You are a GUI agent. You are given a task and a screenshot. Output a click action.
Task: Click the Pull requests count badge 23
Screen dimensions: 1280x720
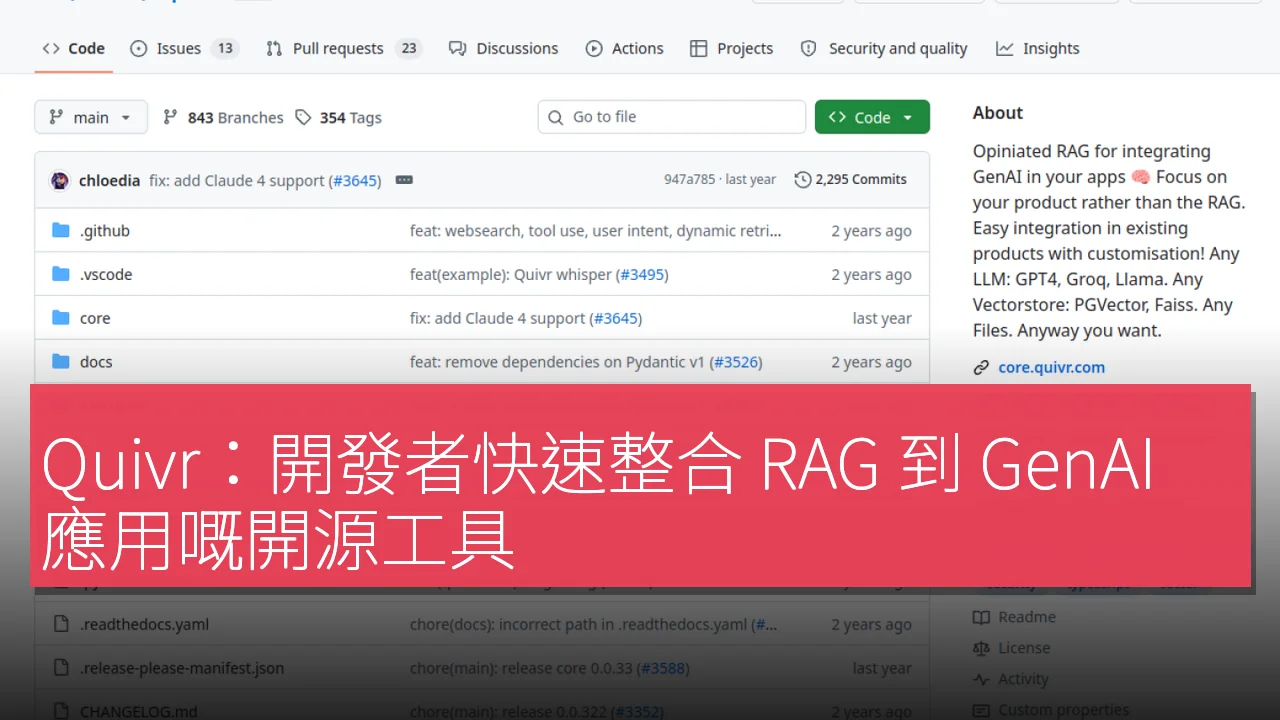coord(408,48)
